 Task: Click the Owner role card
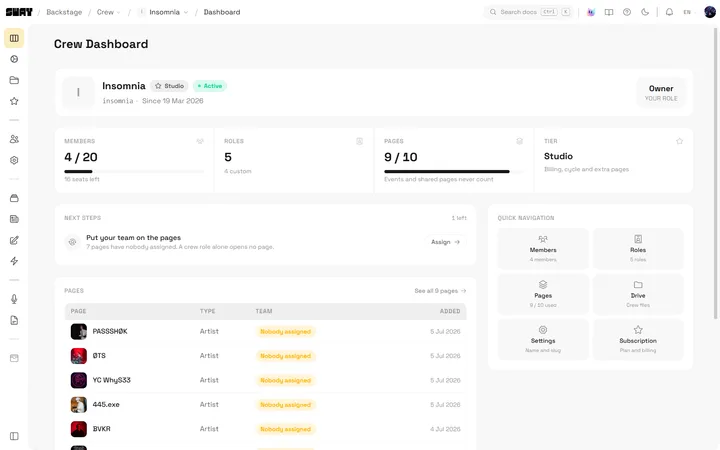[x=661, y=93]
